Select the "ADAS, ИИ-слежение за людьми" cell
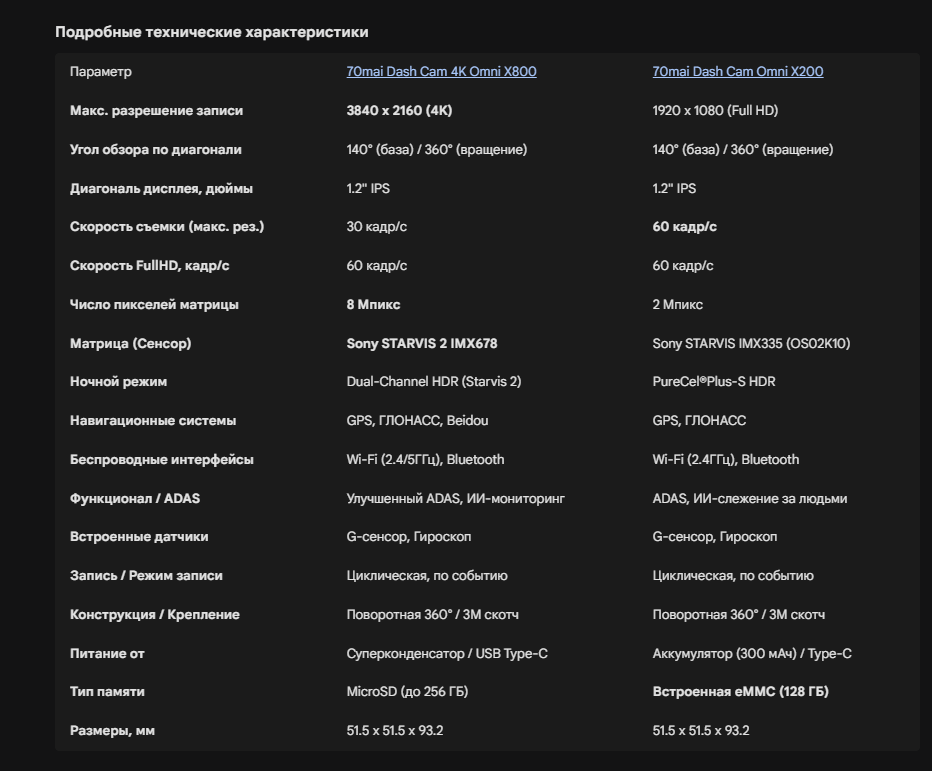The height and width of the screenshot is (771, 932). pos(750,498)
